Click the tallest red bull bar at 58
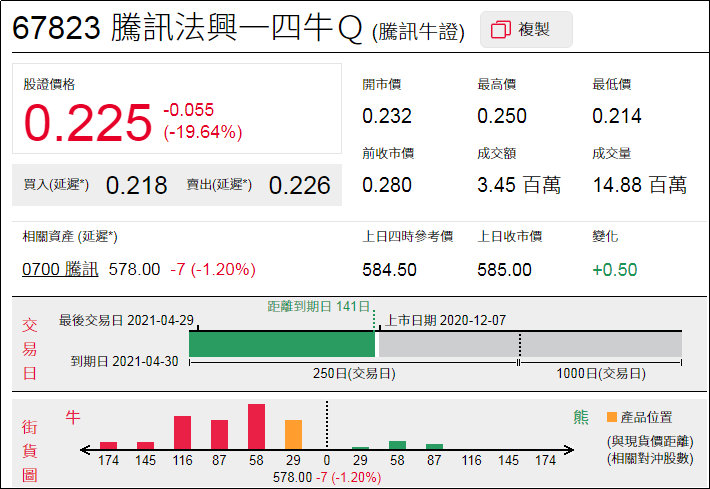Screen dimensions: 710x489 click(256, 427)
